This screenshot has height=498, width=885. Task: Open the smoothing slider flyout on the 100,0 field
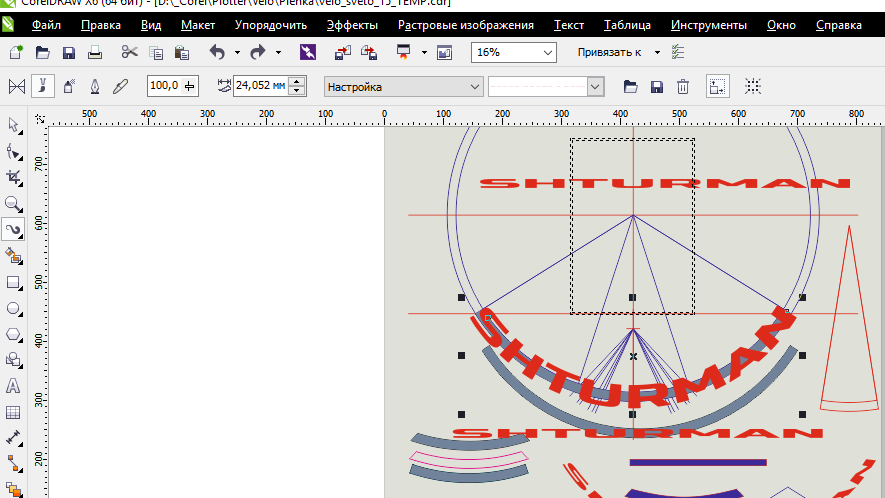190,86
